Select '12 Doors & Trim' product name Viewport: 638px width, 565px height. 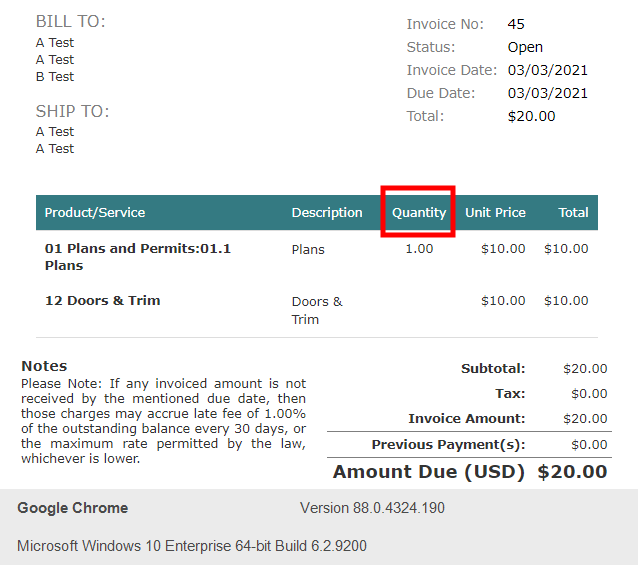pyautogui.click(x=103, y=301)
